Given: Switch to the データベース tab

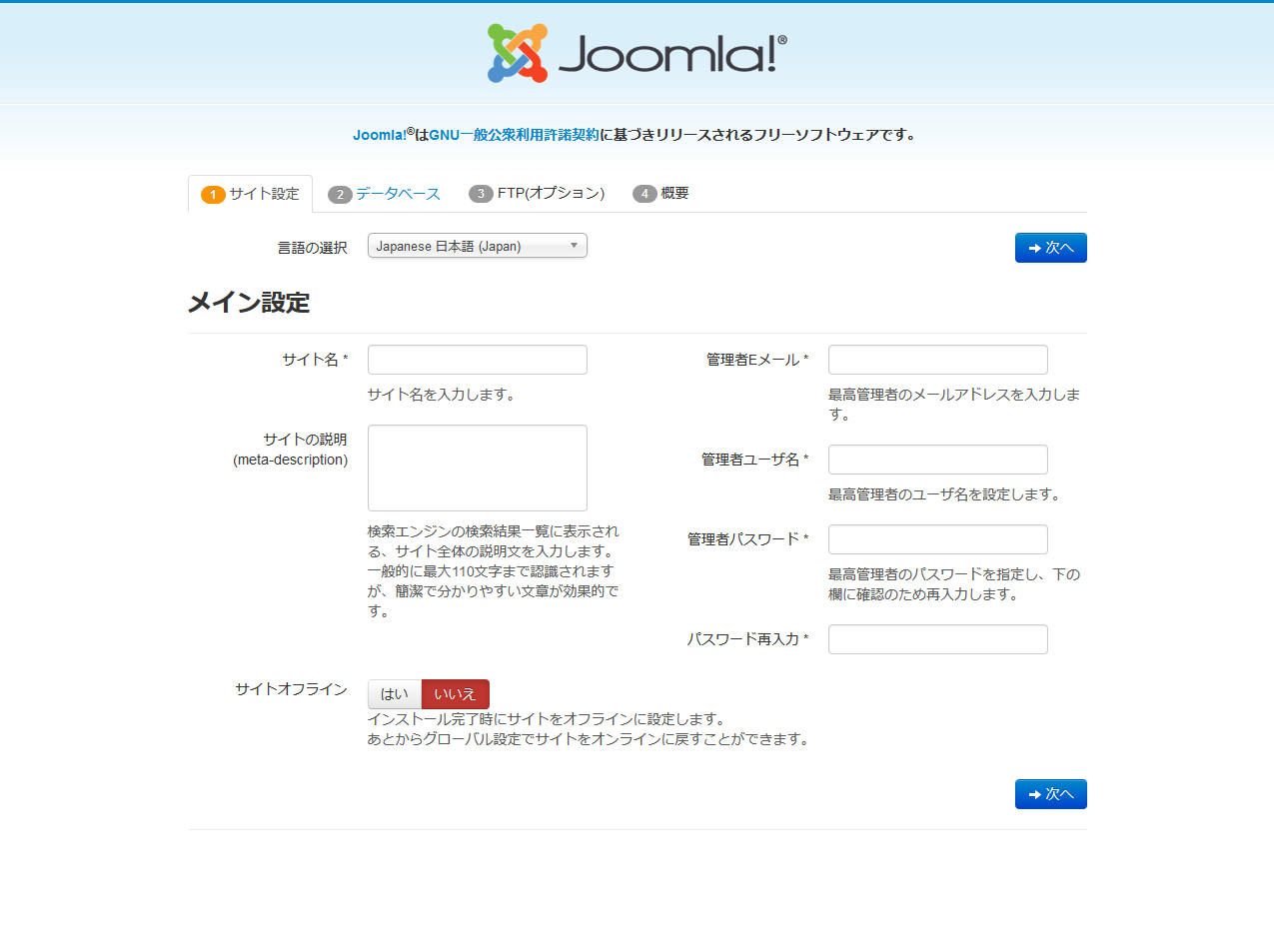Looking at the screenshot, I should [384, 194].
